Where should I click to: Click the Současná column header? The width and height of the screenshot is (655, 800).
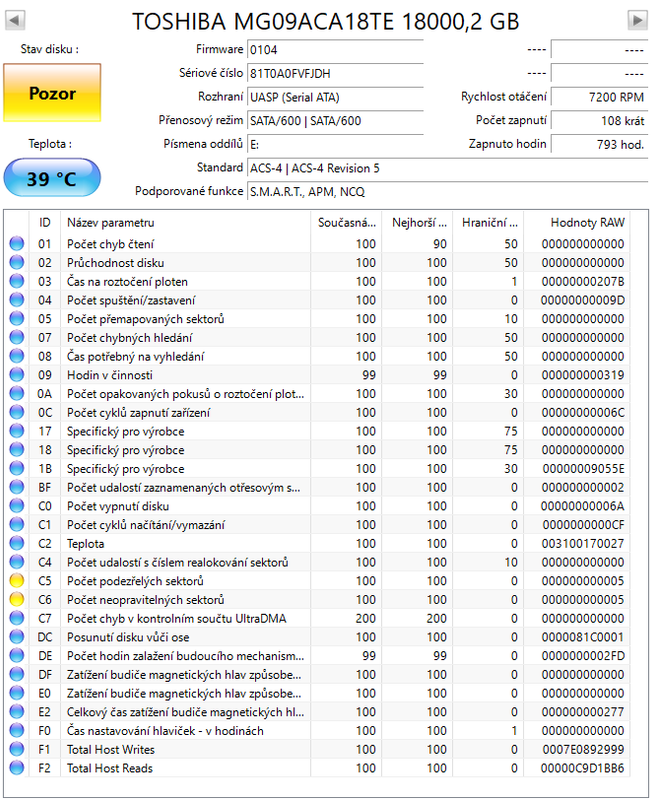pos(346,222)
